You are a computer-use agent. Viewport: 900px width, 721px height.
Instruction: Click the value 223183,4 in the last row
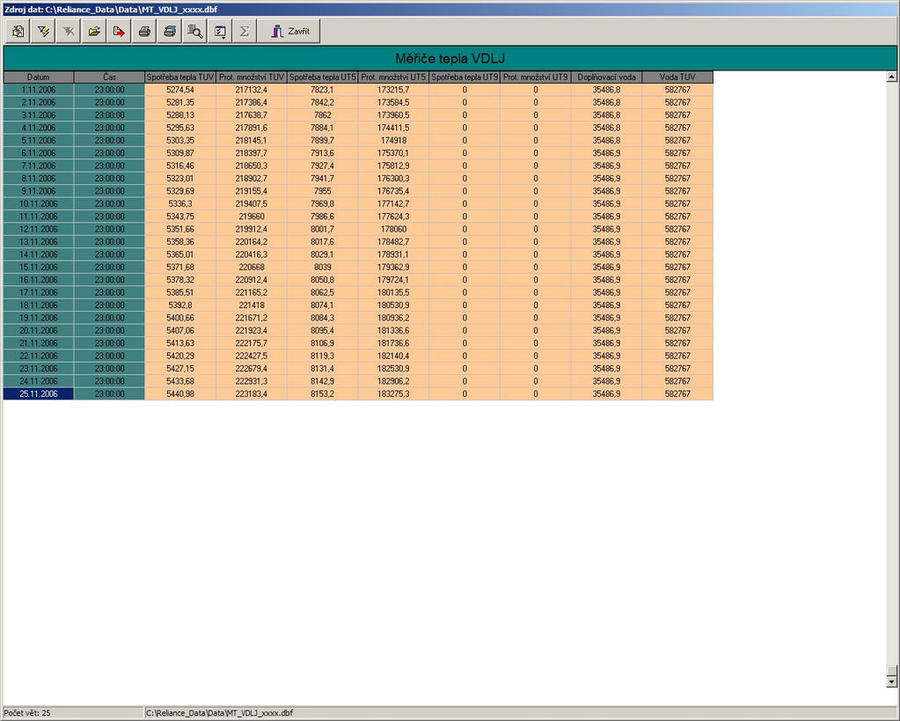(x=251, y=394)
